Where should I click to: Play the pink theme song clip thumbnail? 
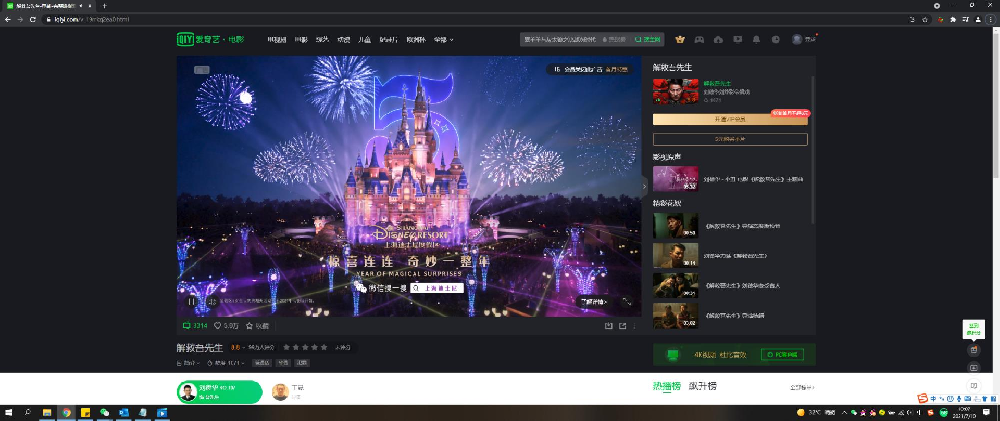pos(675,179)
